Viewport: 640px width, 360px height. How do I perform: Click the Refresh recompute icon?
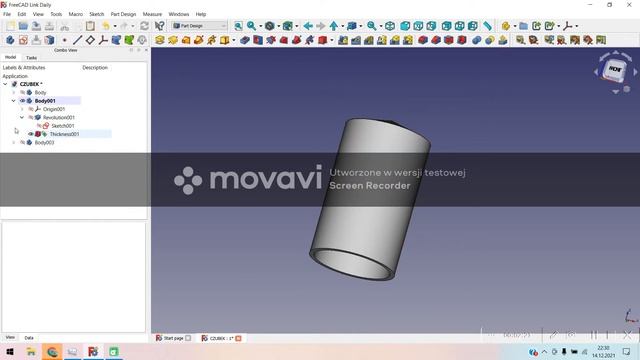tap(144, 26)
